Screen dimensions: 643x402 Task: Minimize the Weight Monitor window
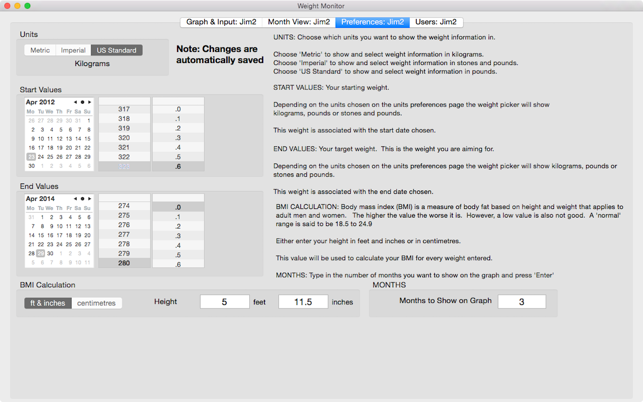click(x=17, y=6)
